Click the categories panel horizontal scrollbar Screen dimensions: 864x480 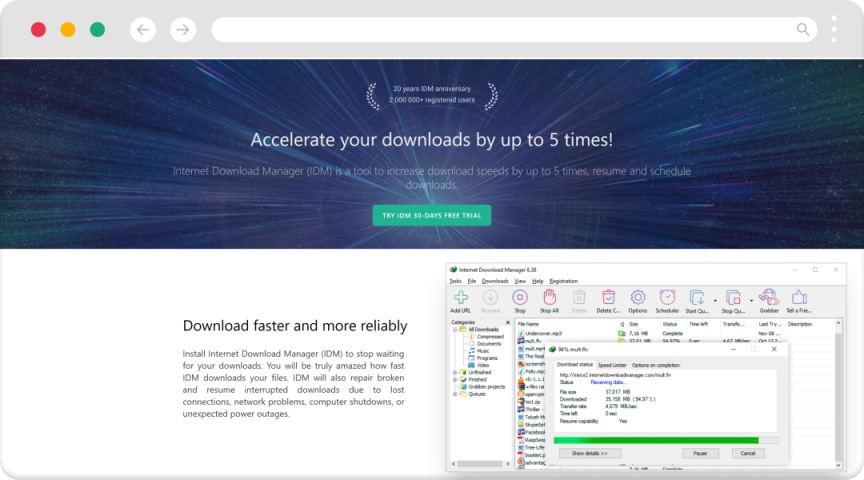point(480,464)
